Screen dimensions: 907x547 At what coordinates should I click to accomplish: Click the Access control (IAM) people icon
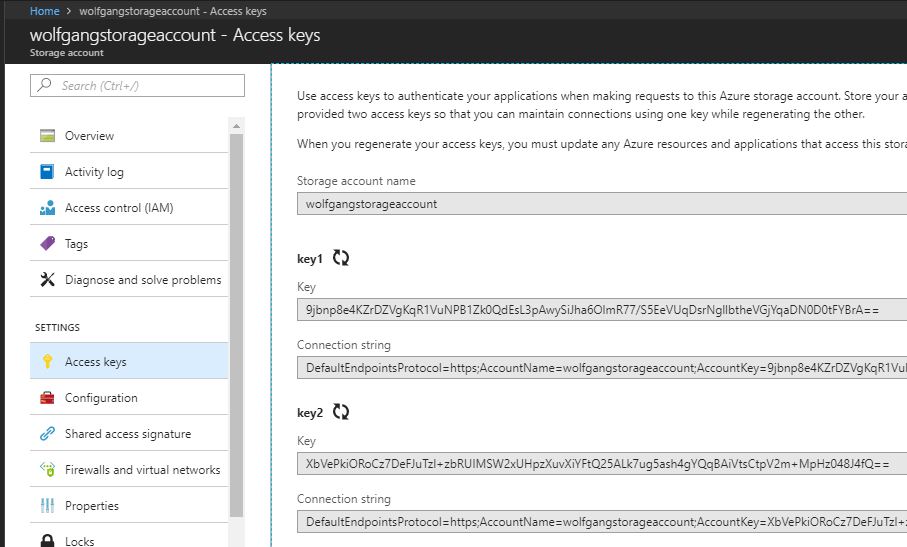click(47, 208)
